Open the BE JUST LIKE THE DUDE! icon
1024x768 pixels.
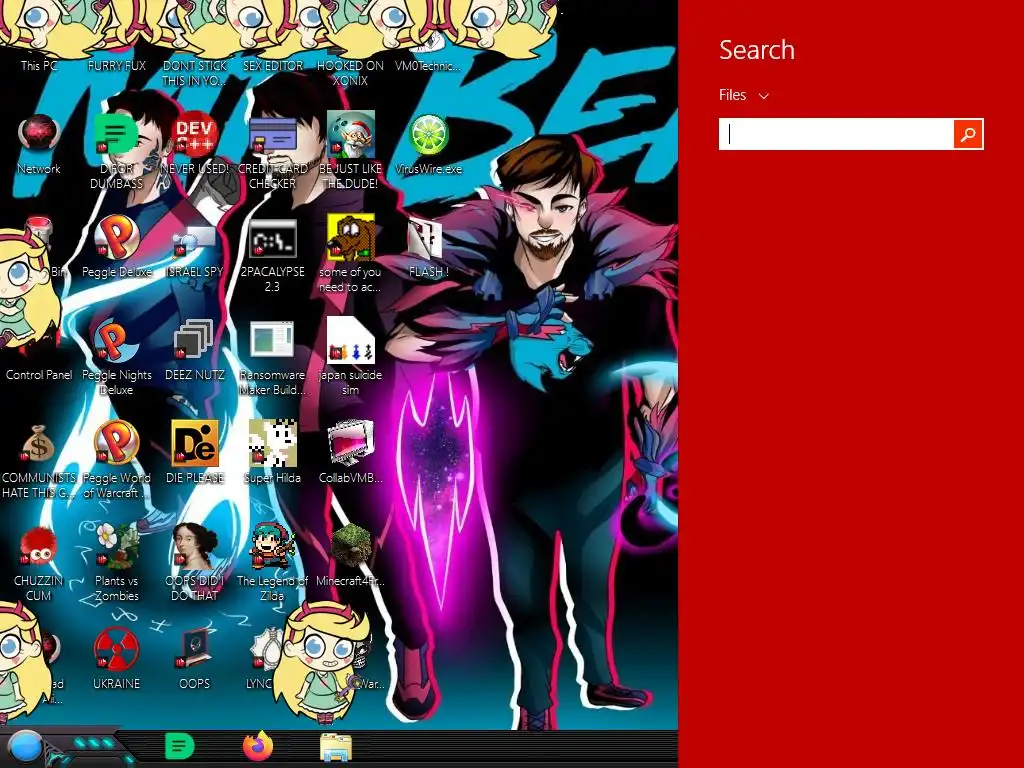tap(351, 135)
